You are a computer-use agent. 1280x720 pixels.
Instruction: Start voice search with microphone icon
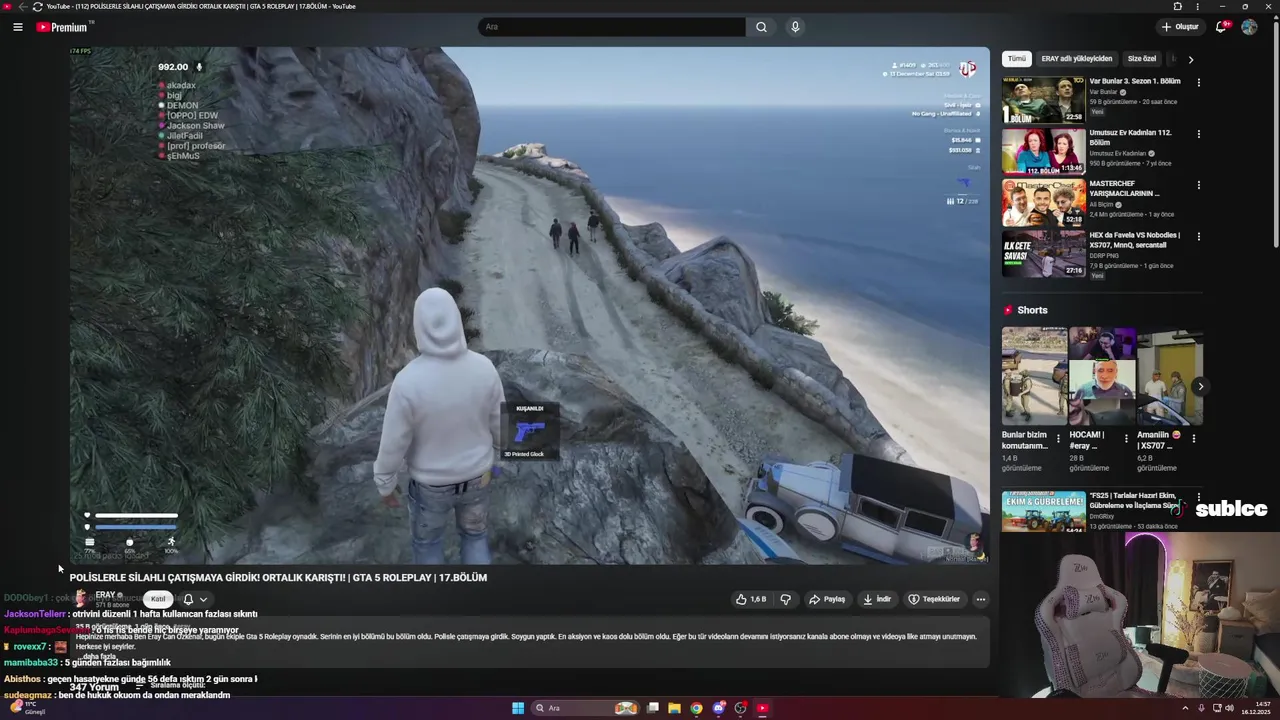click(x=795, y=27)
